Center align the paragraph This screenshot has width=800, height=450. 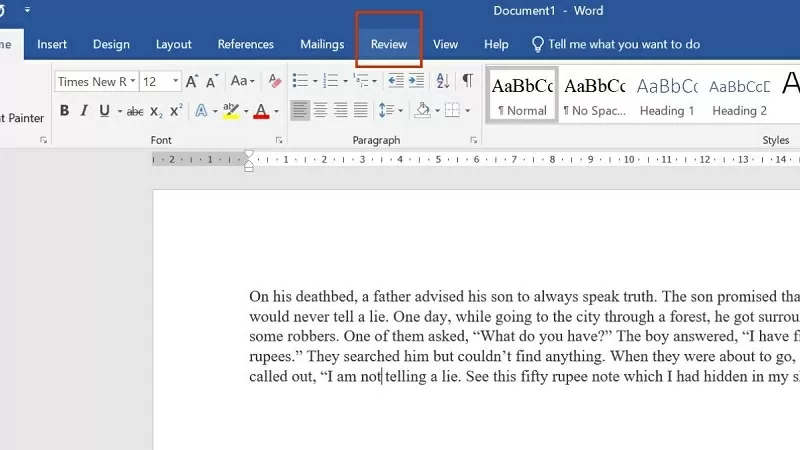(321, 110)
